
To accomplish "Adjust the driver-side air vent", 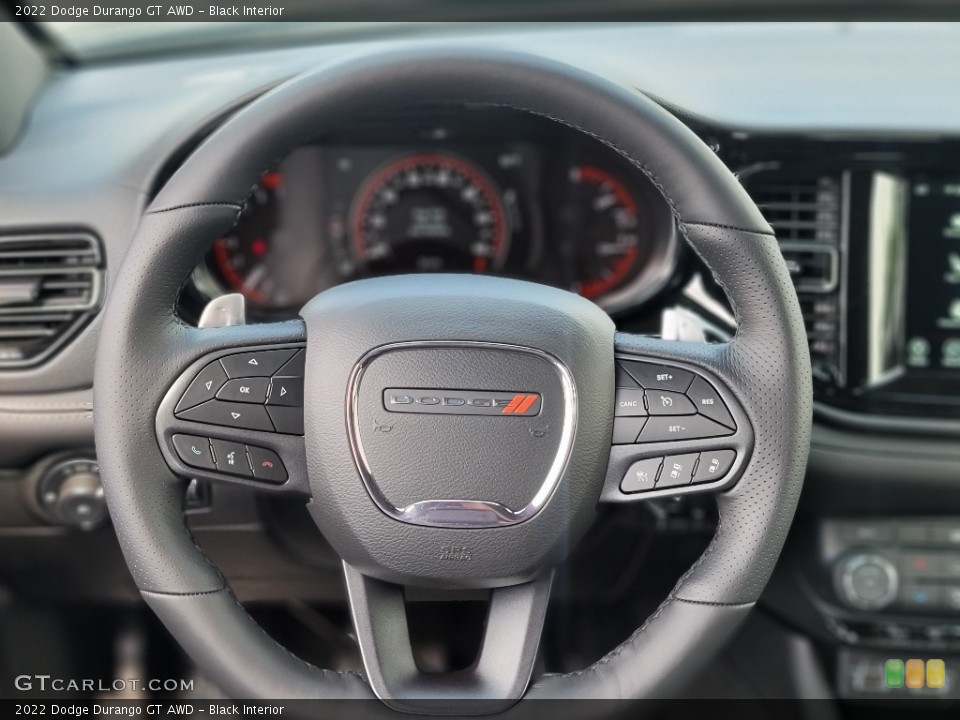I will coord(49,298).
